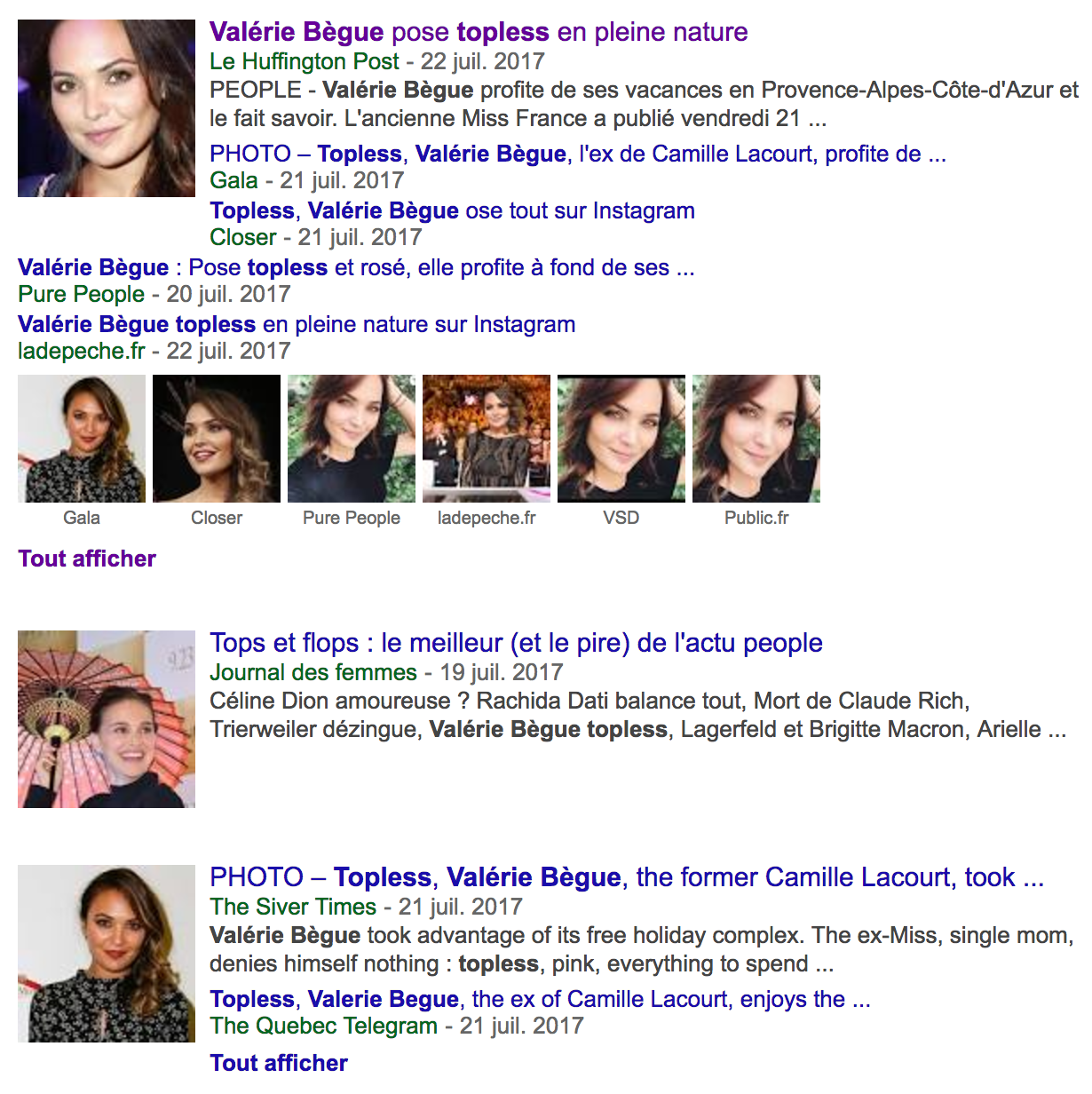The image size is (1092, 1094).
Task: Click the large thumbnail beside Huffington Post result
Action: click(107, 108)
